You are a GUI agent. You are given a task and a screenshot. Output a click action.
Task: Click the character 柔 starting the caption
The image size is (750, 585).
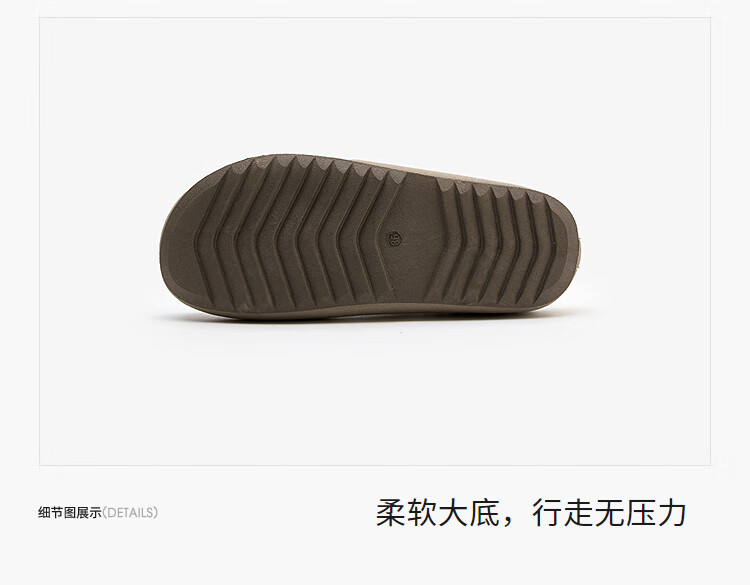391,513
